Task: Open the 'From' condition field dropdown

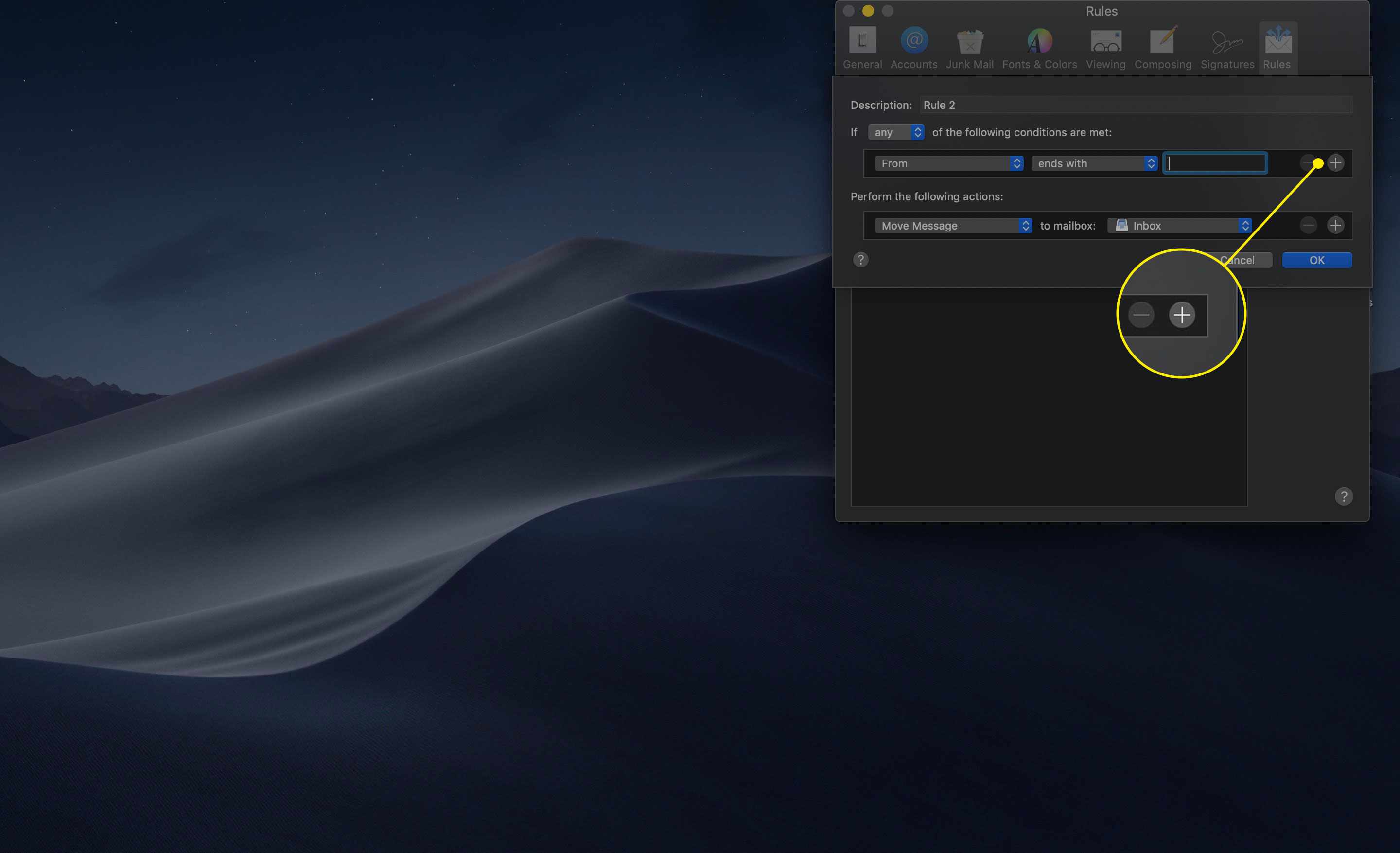Action: click(948, 164)
